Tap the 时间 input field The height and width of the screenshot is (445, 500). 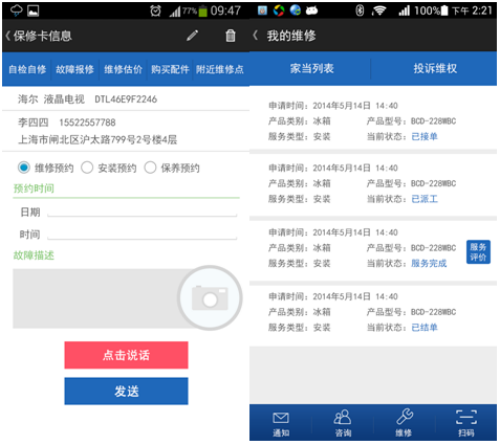[x=142, y=234]
